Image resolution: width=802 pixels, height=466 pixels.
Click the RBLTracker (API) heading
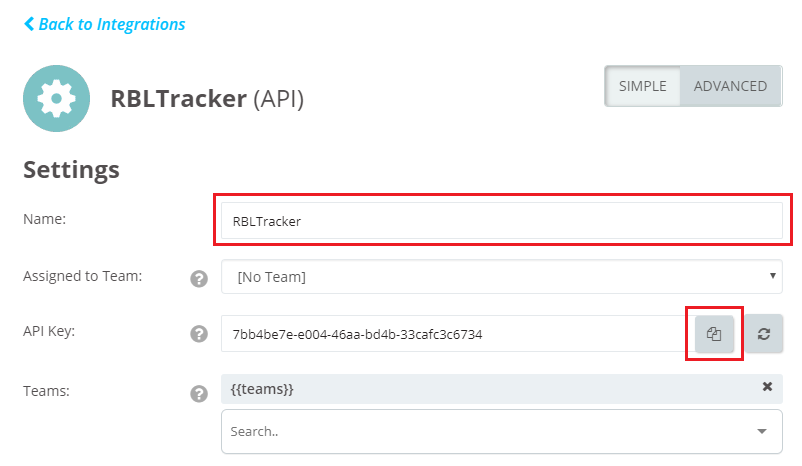(x=207, y=98)
